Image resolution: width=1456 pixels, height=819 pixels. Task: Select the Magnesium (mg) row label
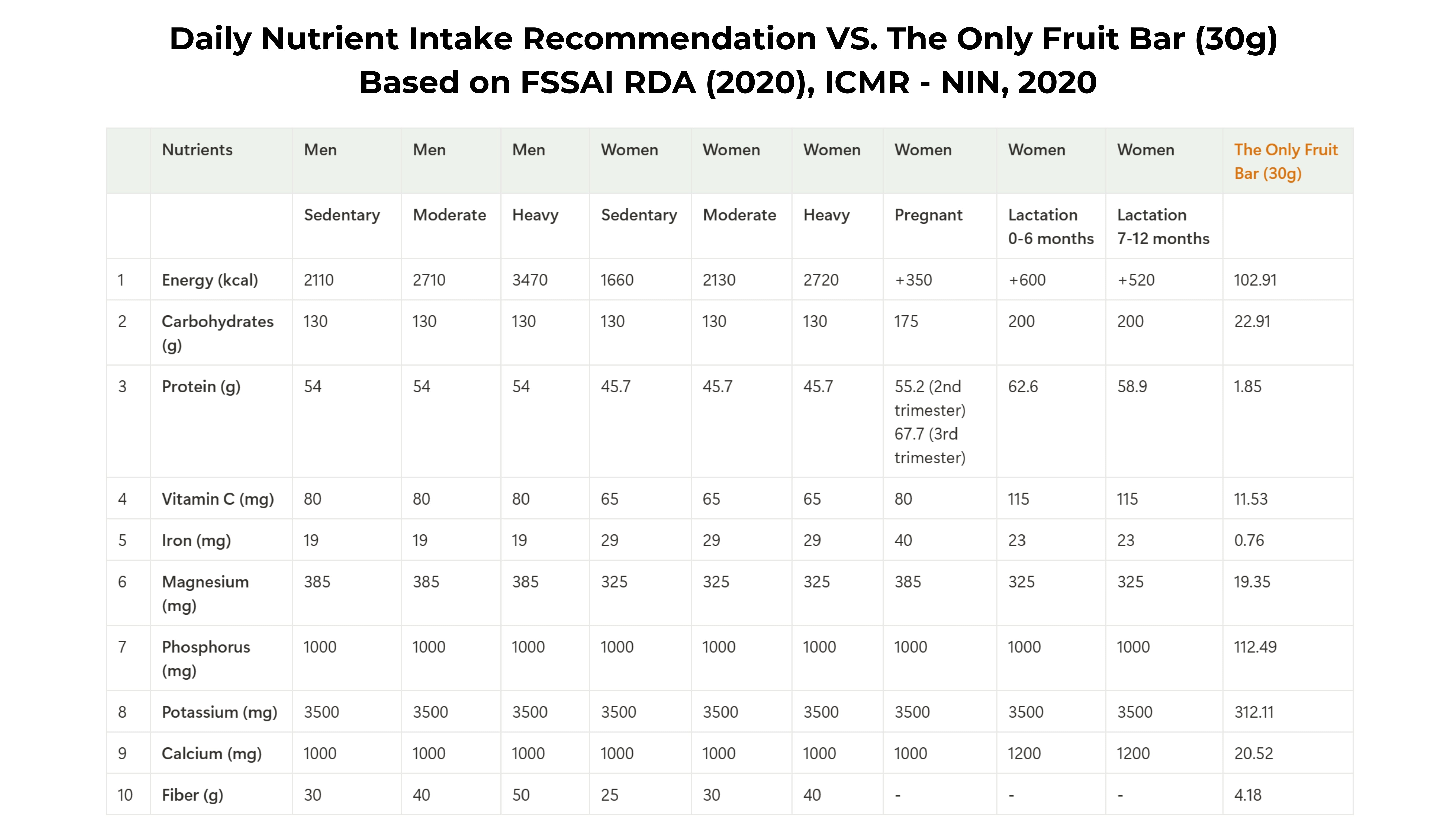[x=205, y=594]
